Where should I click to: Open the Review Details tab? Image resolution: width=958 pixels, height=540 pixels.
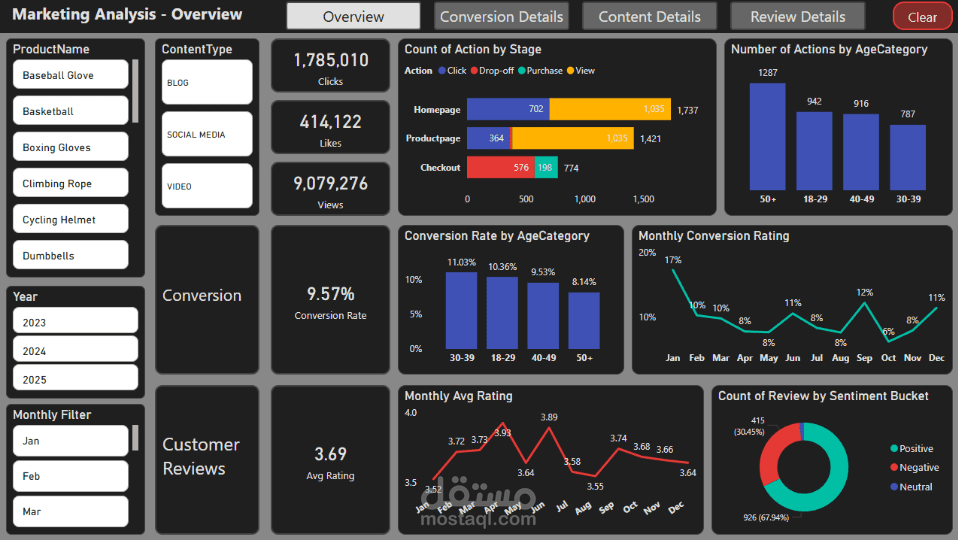[x=798, y=16]
